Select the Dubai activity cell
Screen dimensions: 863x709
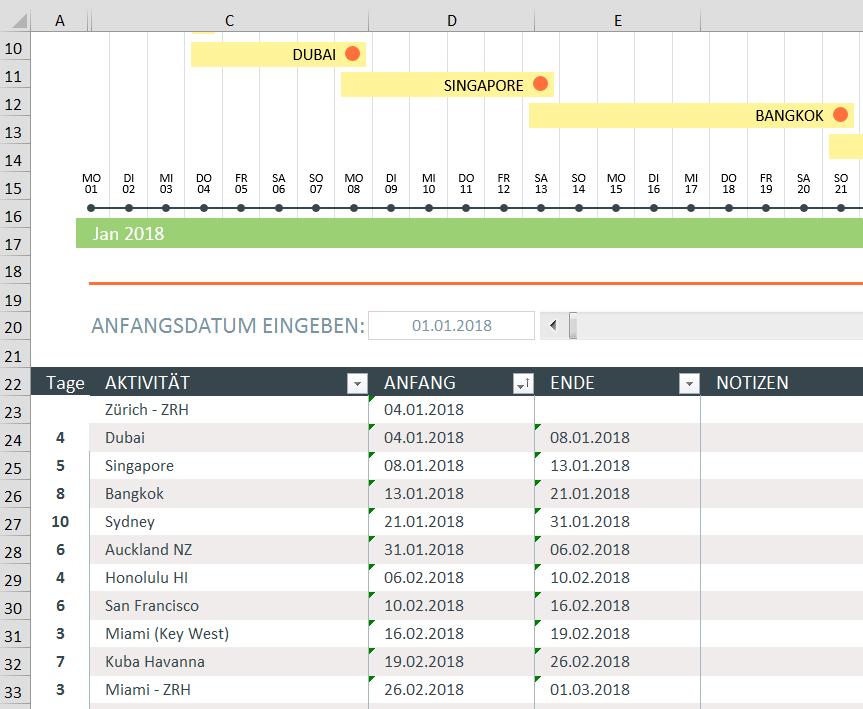(x=229, y=438)
